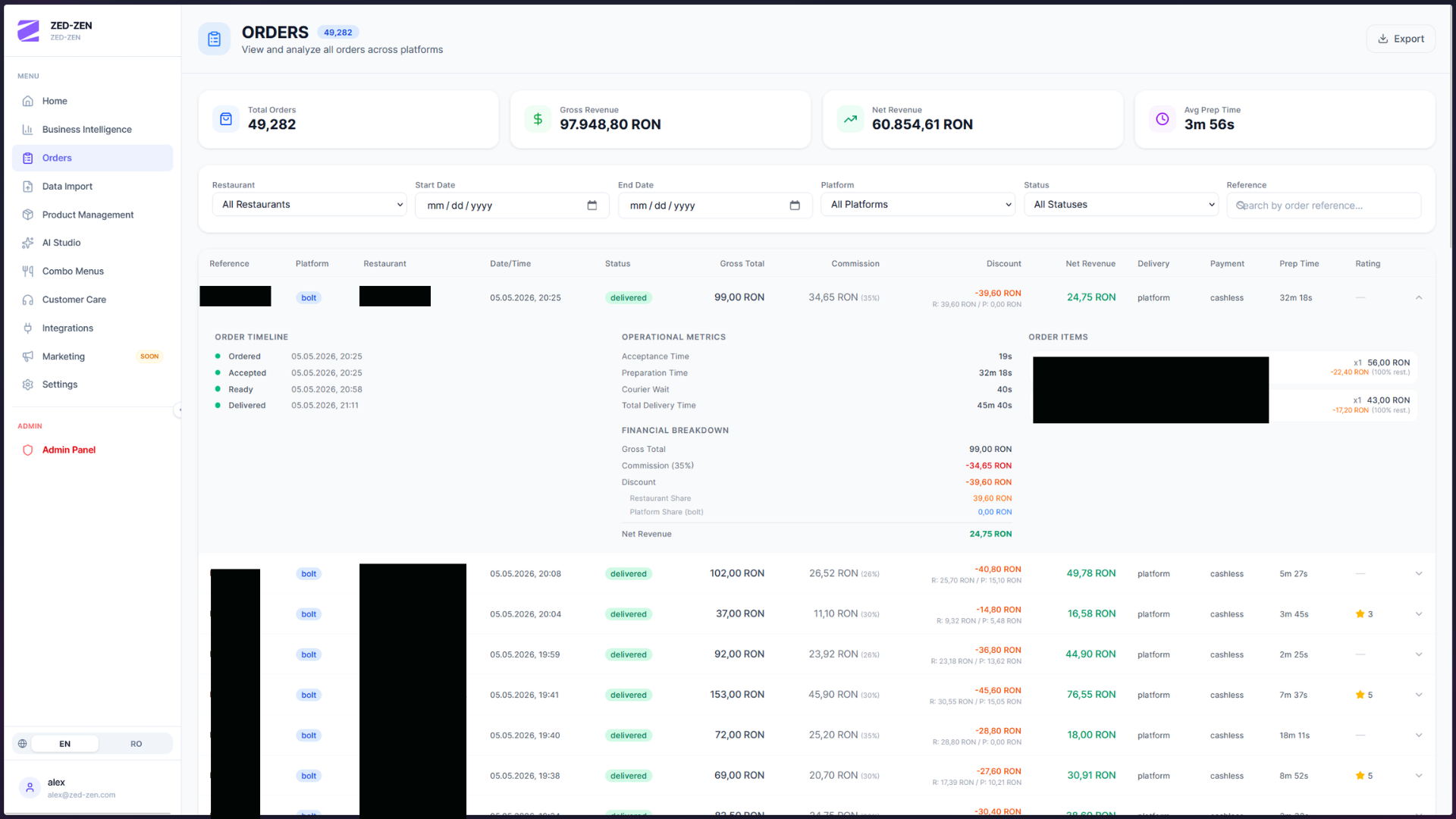Open the Status filter dropdown

(x=1121, y=205)
